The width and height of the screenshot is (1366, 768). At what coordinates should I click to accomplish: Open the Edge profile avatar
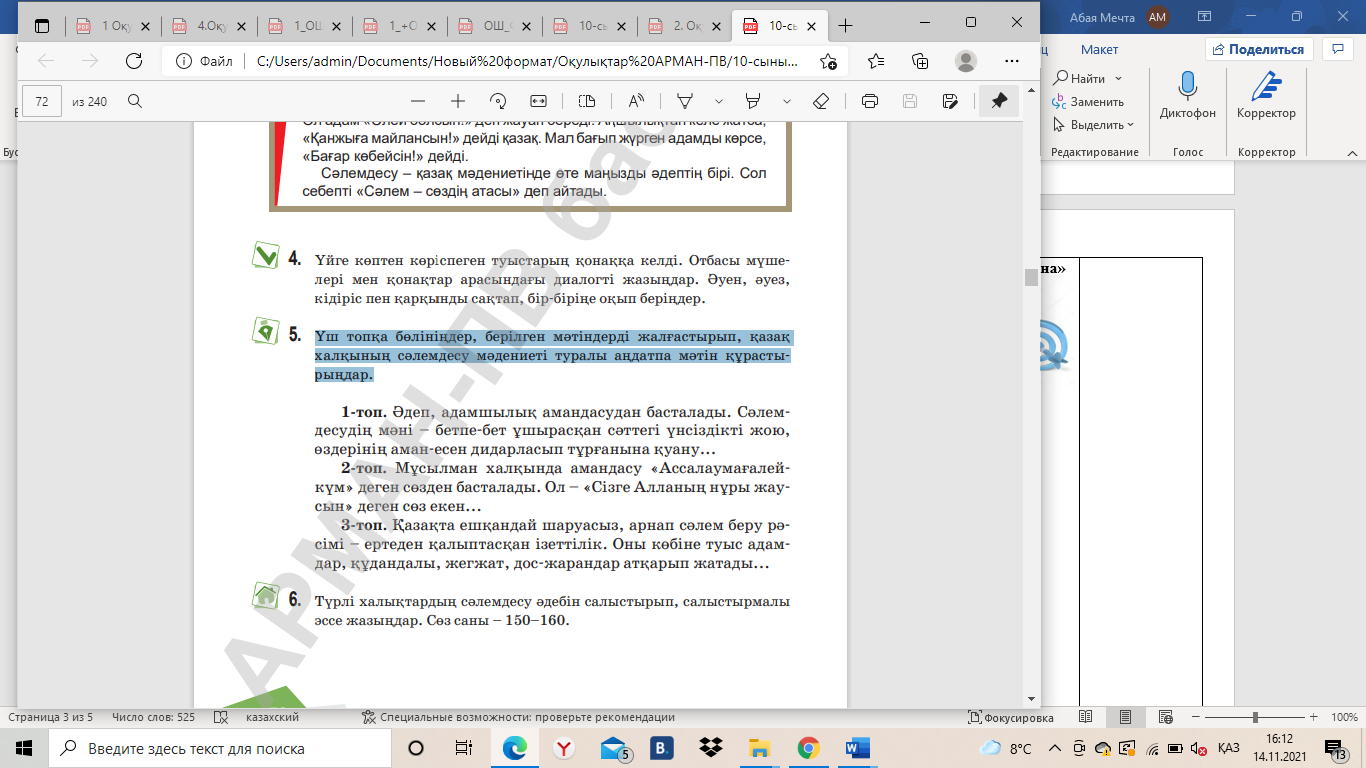coord(965,61)
